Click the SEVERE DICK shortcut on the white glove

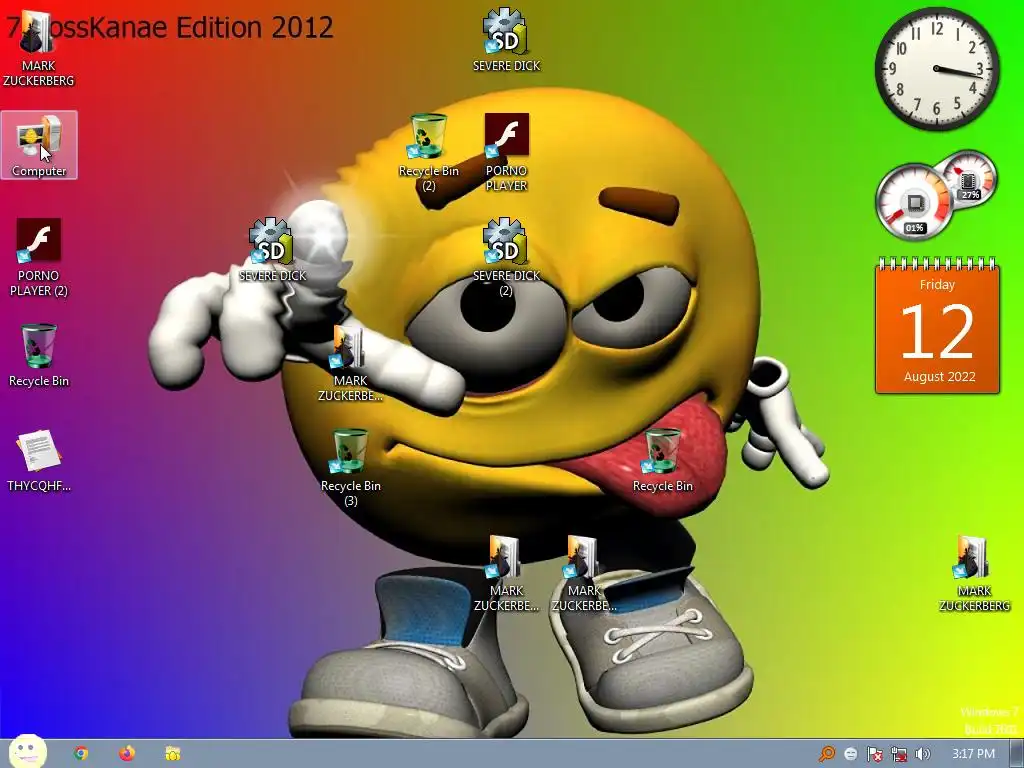click(272, 250)
